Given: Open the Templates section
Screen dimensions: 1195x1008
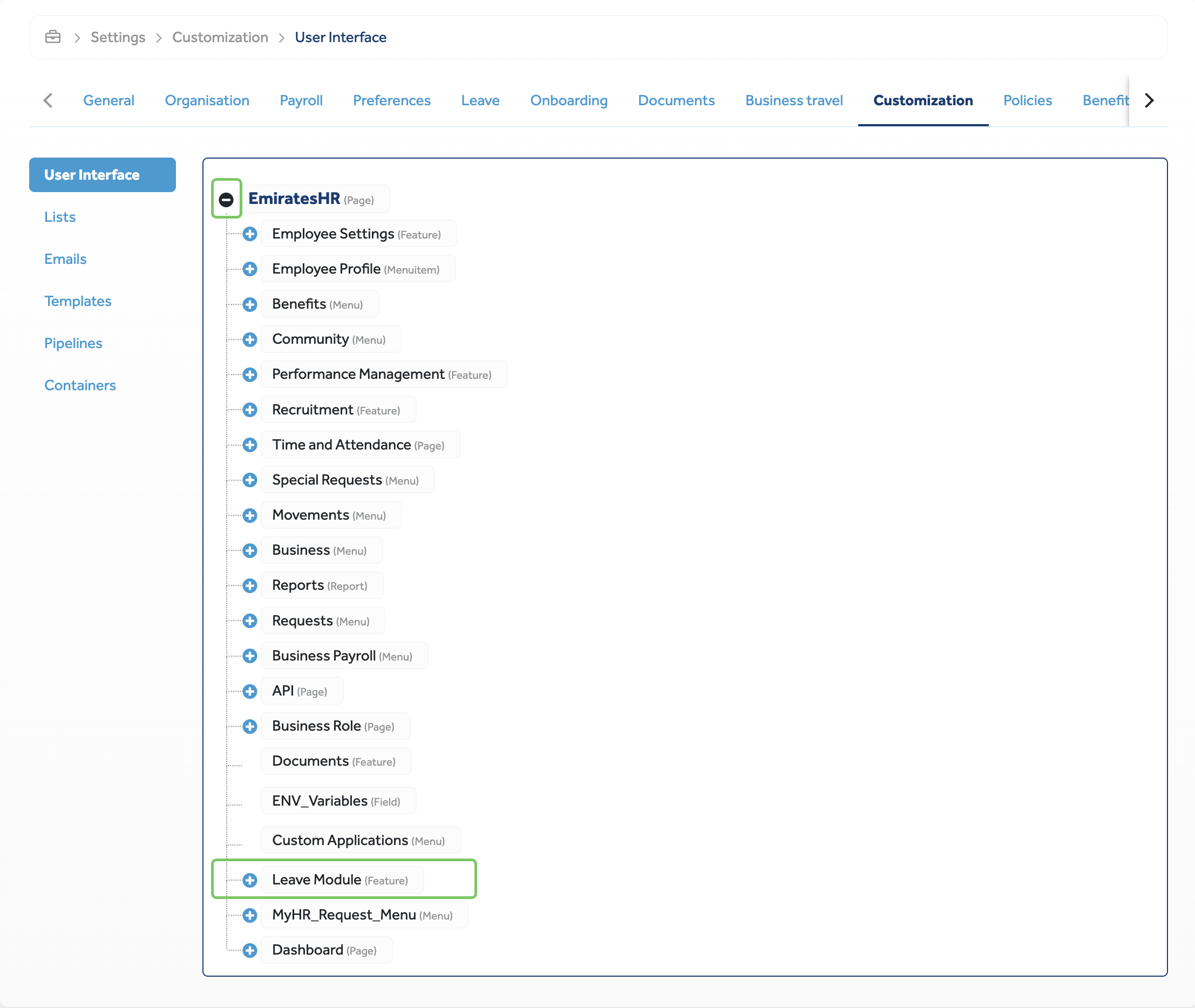Looking at the screenshot, I should coord(78,301).
